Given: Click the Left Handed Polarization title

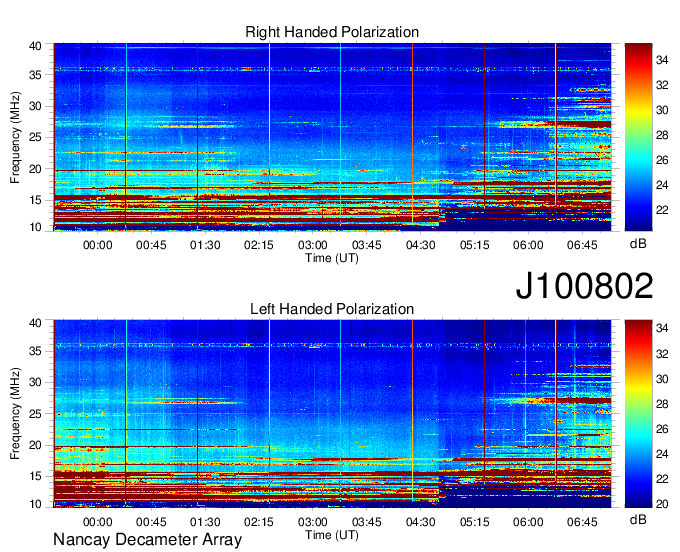Looking at the screenshot, I should click(x=332, y=309).
